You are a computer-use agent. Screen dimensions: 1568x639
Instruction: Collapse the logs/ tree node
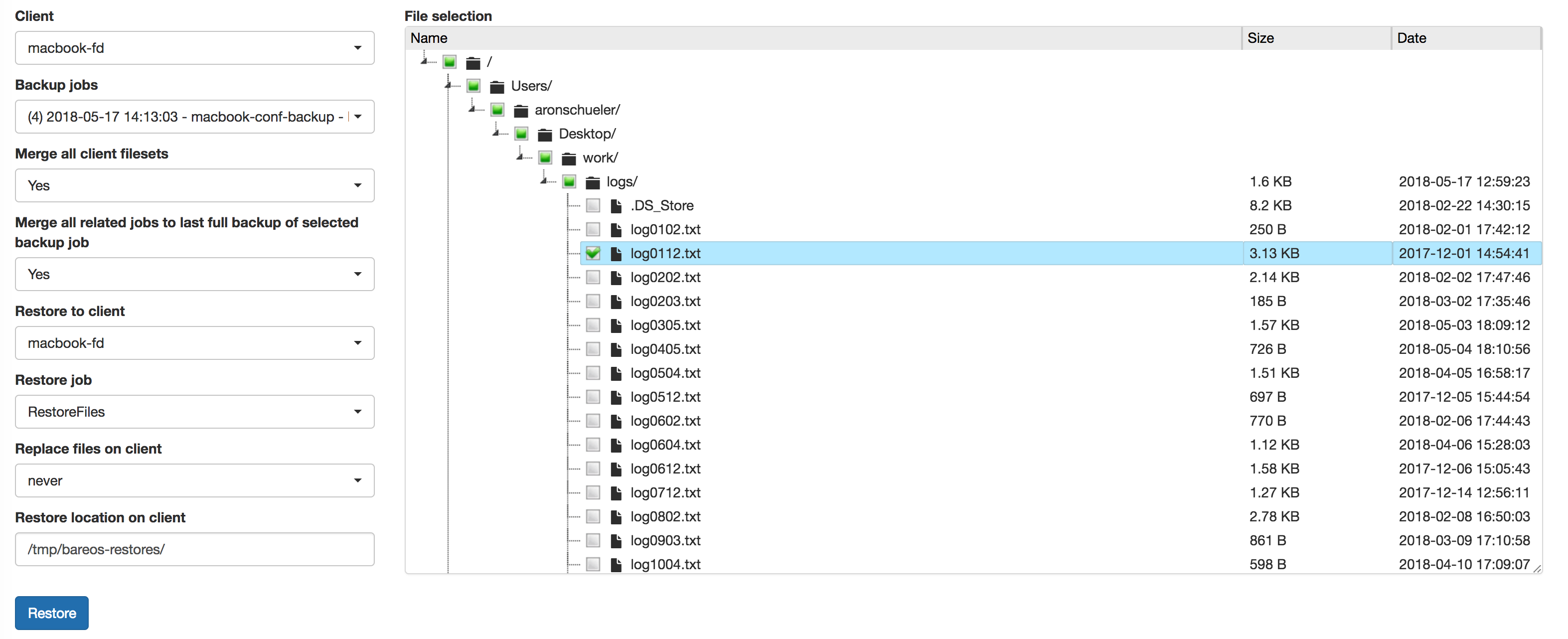click(x=545, y=181)
